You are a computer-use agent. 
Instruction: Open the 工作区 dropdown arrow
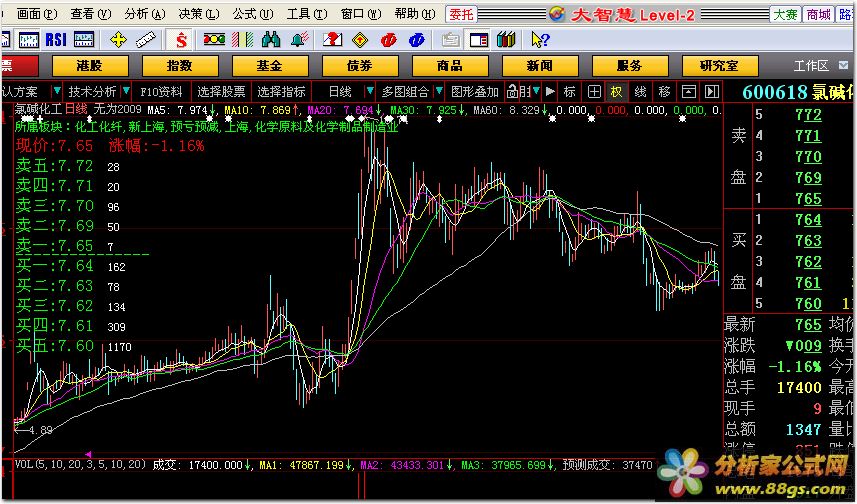[x=843, y=66]
